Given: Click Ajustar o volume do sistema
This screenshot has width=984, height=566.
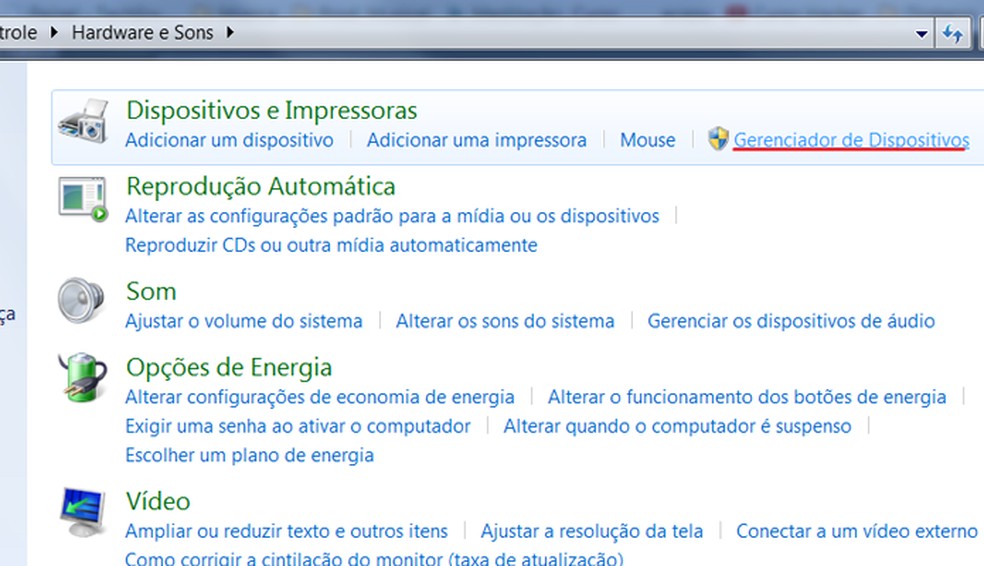Looking at the screenshot, I should [243, 321].
